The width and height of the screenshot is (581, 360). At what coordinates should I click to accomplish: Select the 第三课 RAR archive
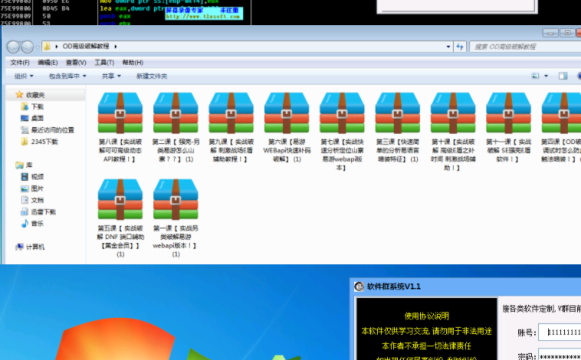point(398,127)
